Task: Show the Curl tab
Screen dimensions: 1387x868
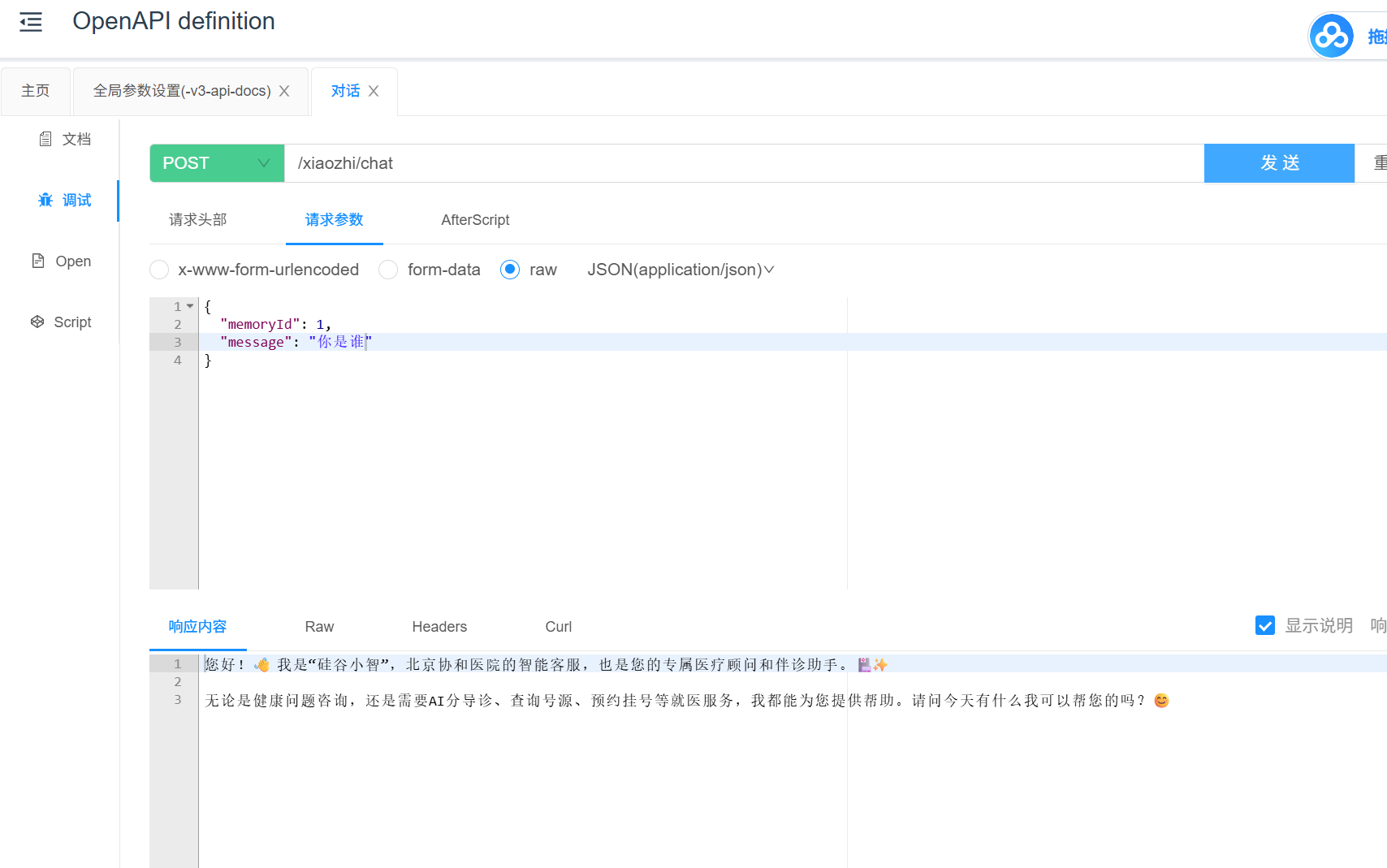Action: (x=559, y=627)
